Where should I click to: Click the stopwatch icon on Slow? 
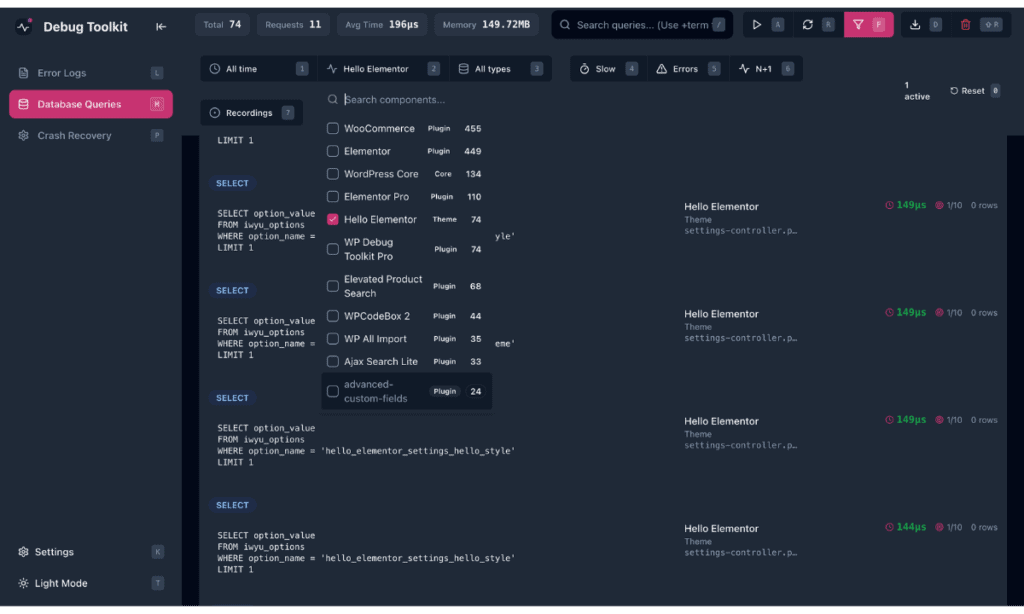[x=584, y=69]
